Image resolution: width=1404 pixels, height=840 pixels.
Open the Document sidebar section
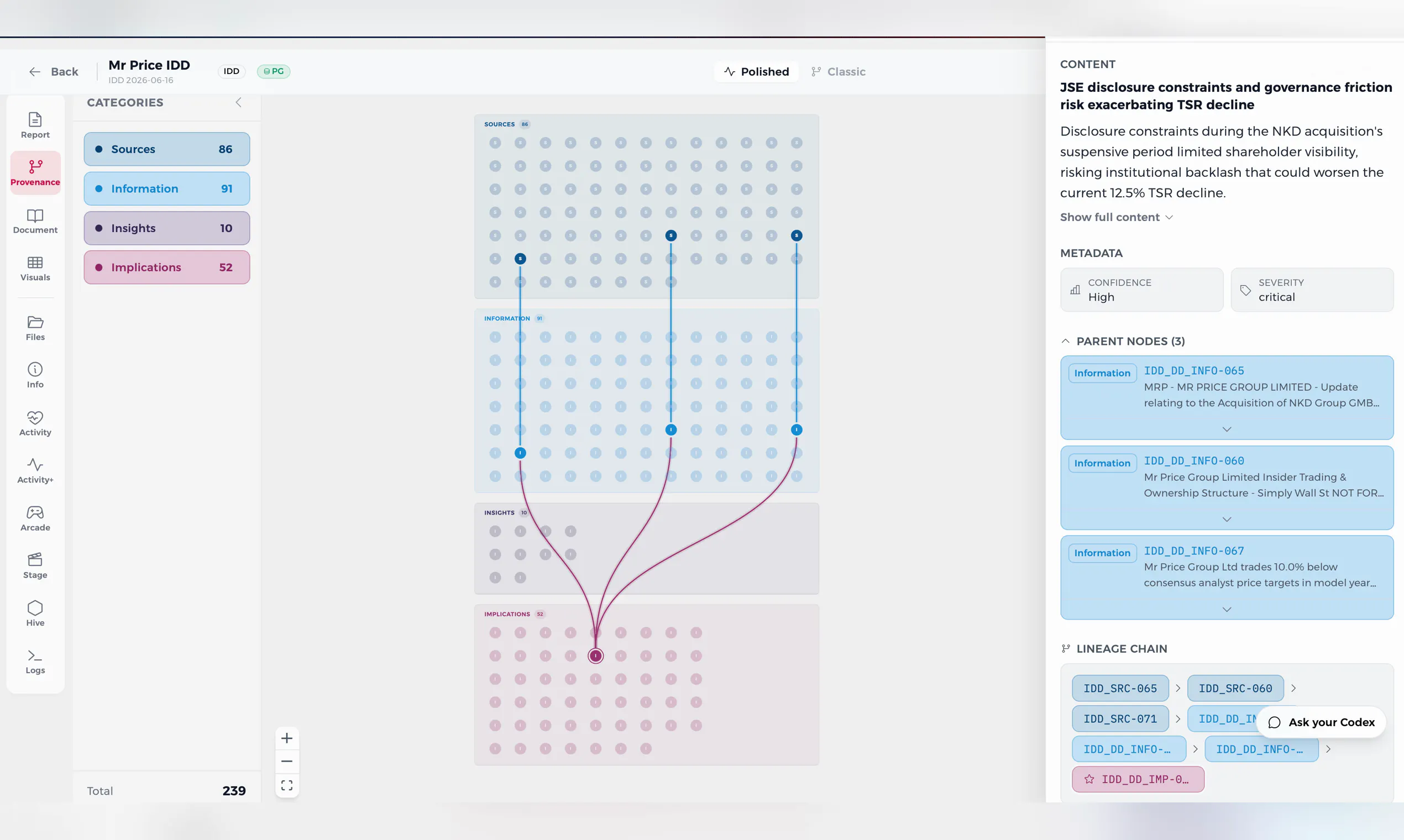click(35, 221)
